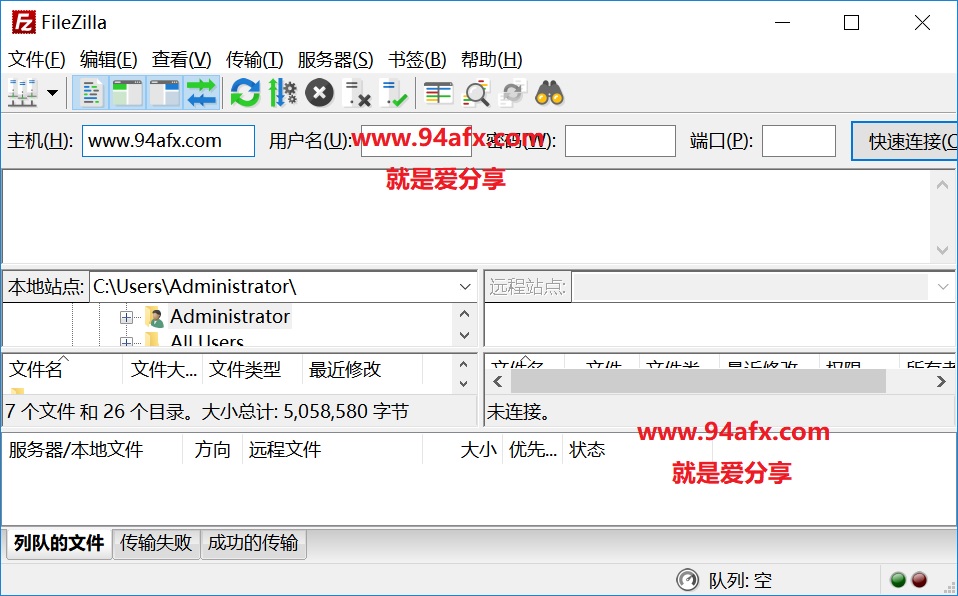Click the 密码 password input field
The height and width of the screenshot is (596, 958).
tap(620, 141)
